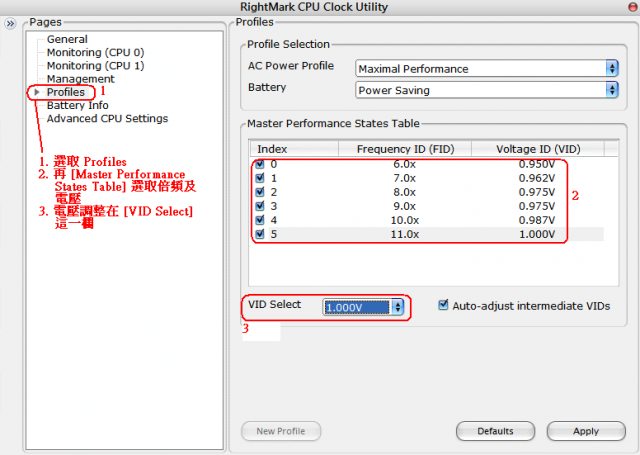Click the disabled New Profile button

point(281,431)
